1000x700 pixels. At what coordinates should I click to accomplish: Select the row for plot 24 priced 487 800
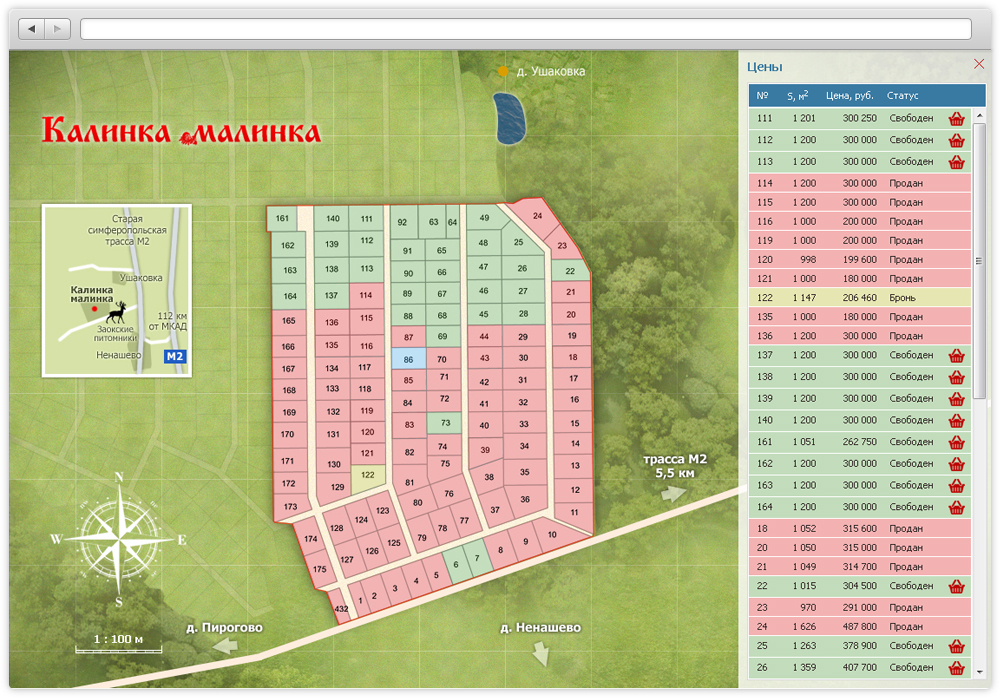pyautogui.click(x=860, y=627)
